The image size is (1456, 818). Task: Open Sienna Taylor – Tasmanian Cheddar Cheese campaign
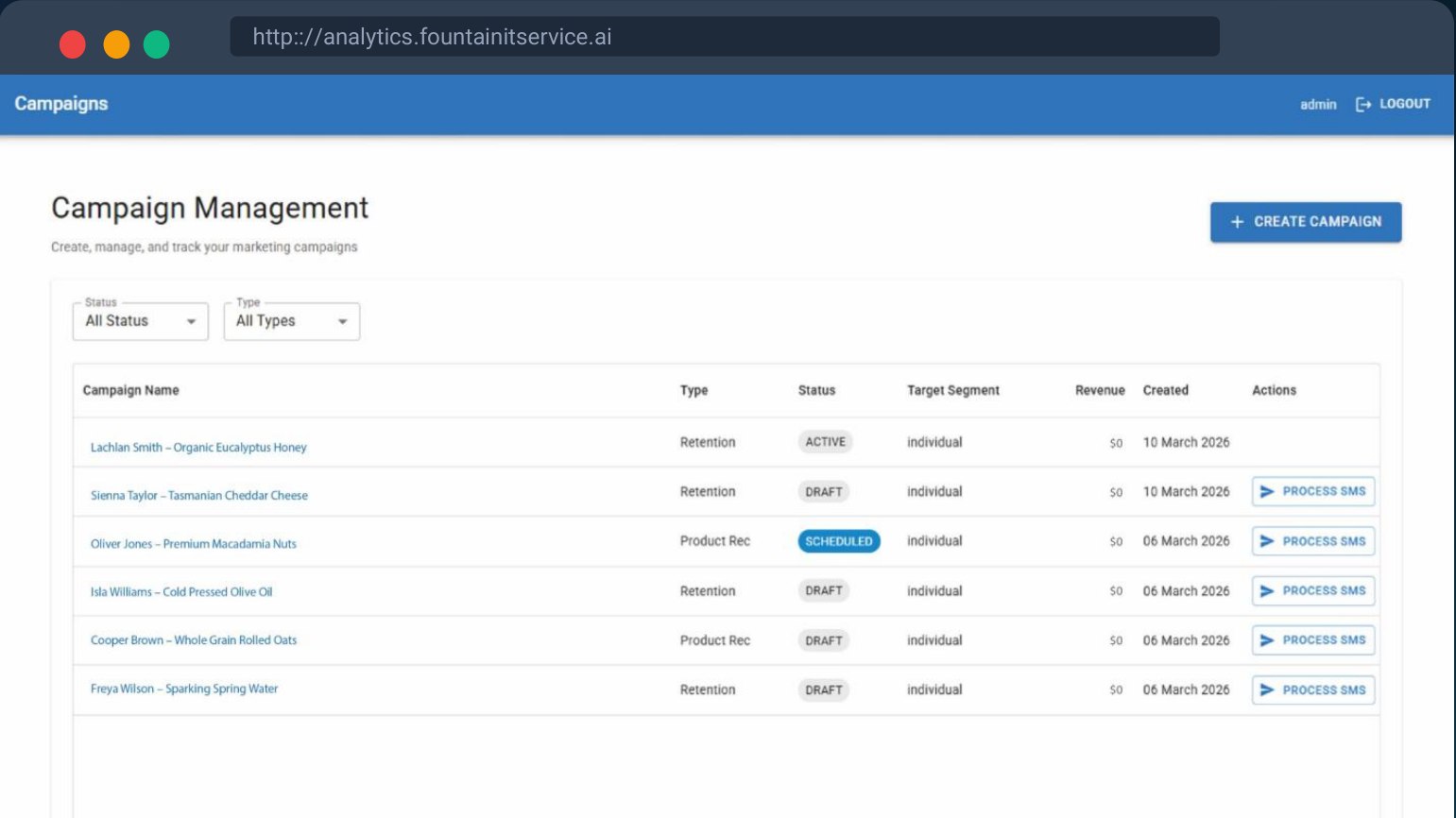coord(199,495)
